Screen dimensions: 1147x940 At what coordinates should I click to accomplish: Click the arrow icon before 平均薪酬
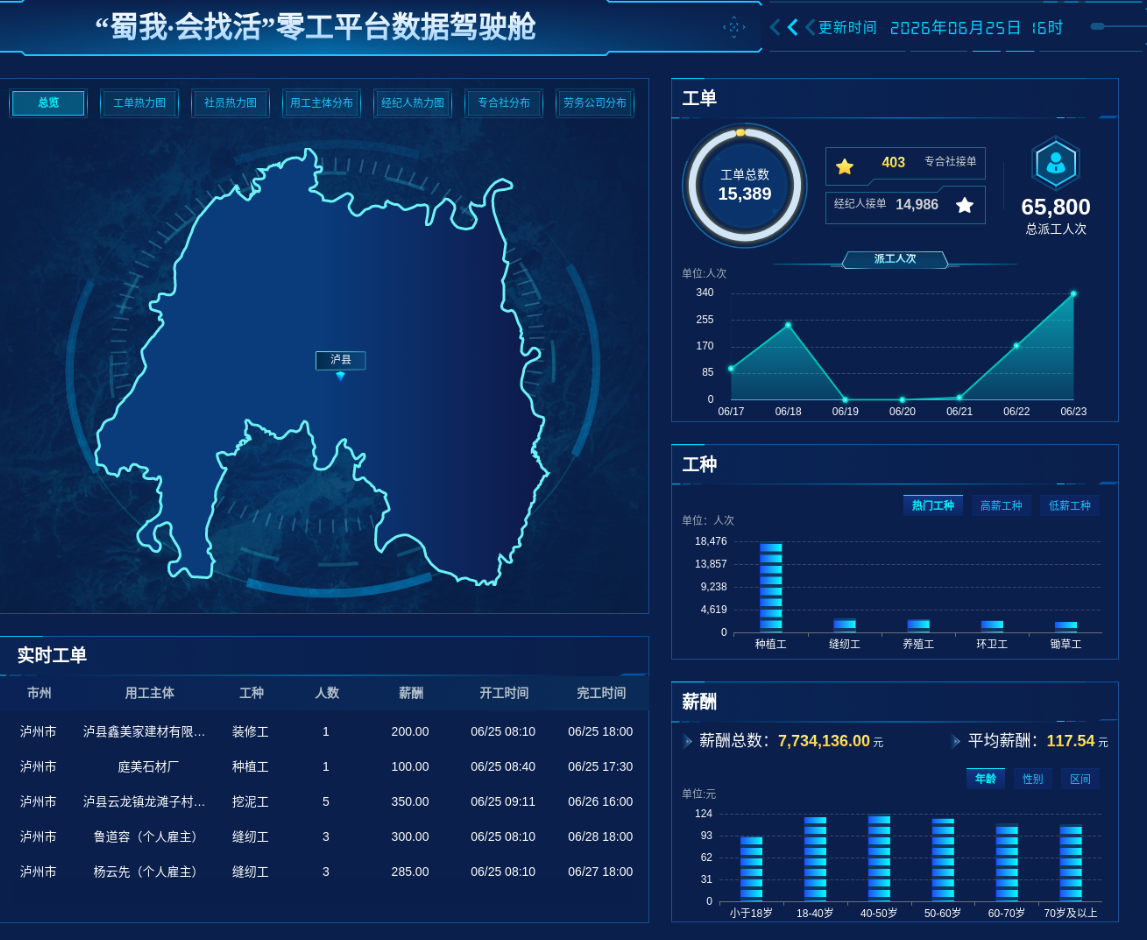[x=955, y=741]
